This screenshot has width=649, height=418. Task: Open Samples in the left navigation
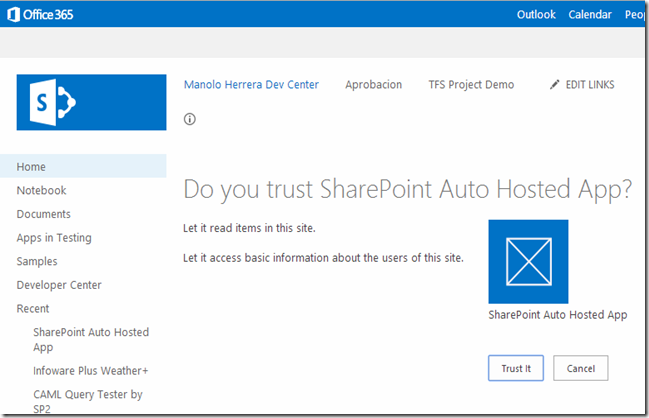[x=37, y=261]
